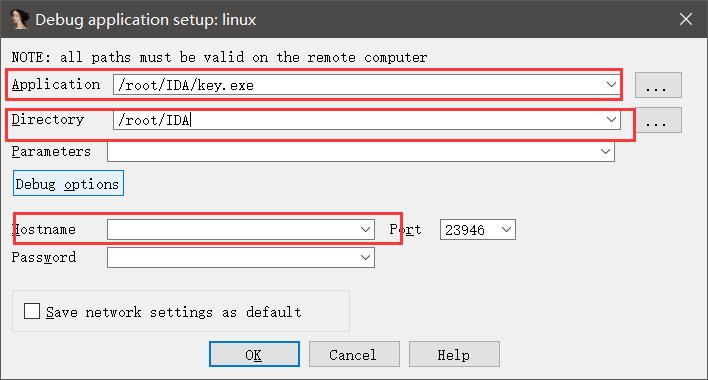Expand the Directory path dropdown
Screen dimensions: 708x380
pyautogui.click(x=611, y=120)
